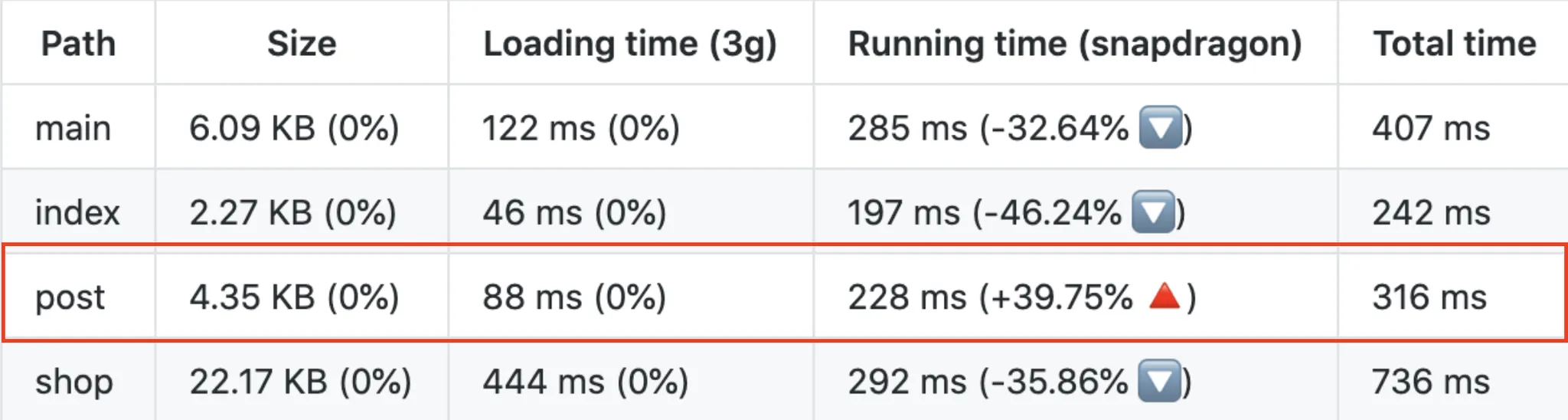Select the index path cell
The width and height of the screenshot is (1568, 420).
coord(77,212)
